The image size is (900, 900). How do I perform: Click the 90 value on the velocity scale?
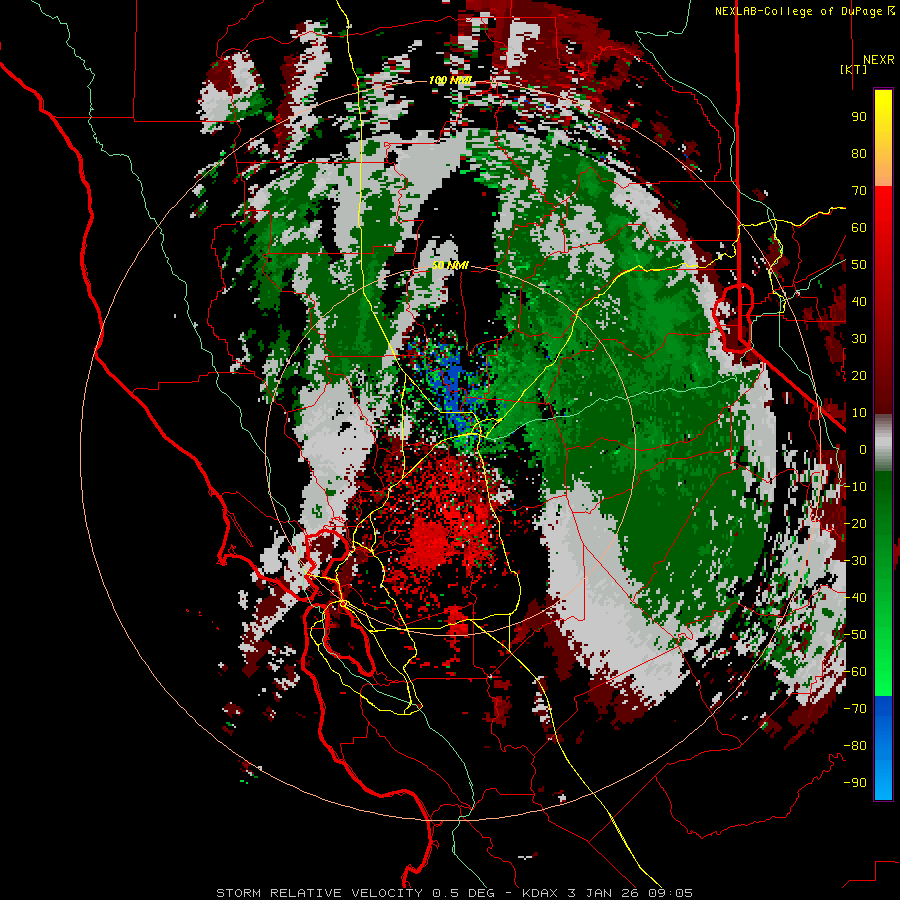[x=859, y=117]
